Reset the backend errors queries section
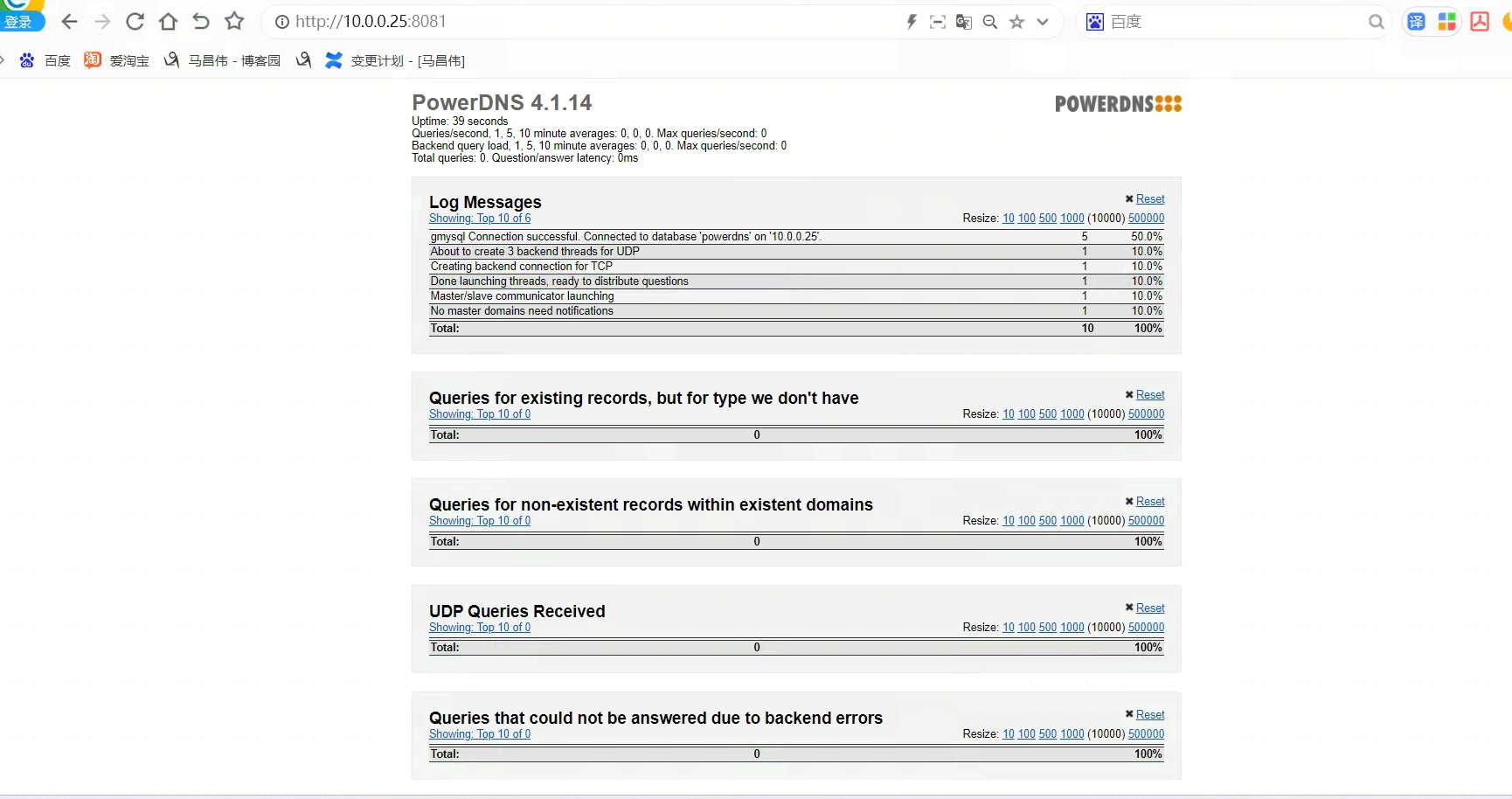 (x=1150, y=715)
